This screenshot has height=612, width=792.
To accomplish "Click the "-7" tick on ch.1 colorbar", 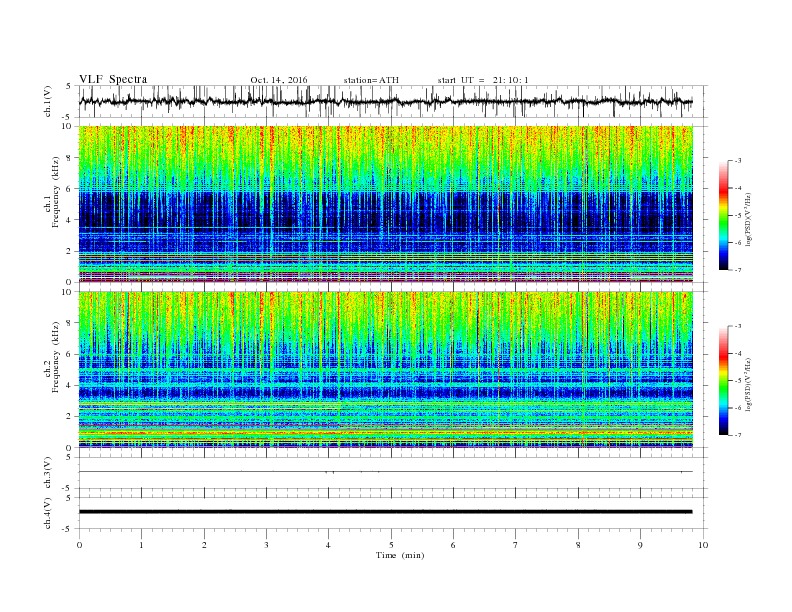I will [737, 270].
